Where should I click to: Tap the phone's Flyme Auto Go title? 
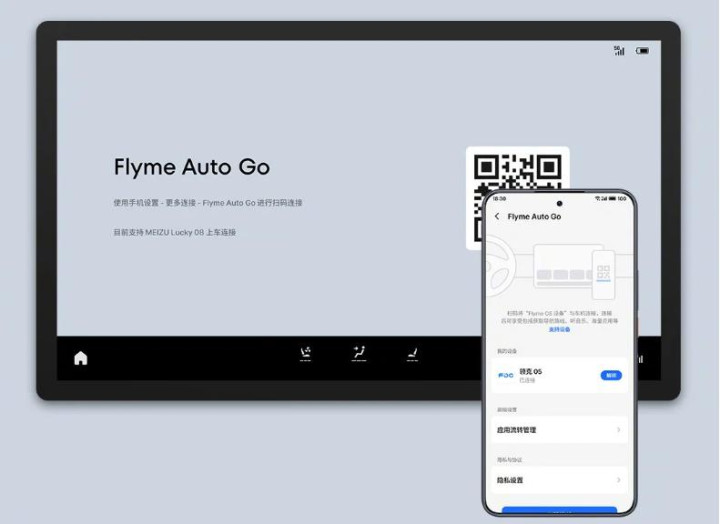534,216
